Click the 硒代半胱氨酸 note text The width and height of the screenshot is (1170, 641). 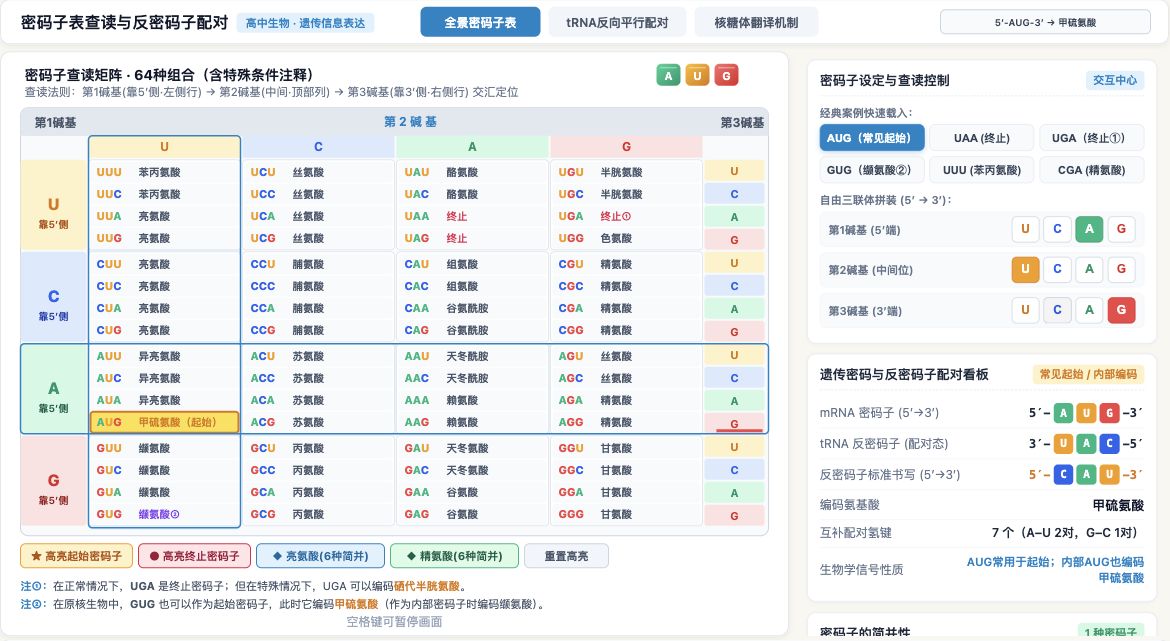click(427, 586)
